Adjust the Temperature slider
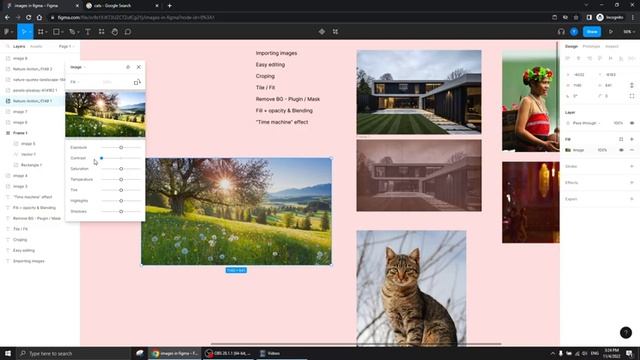 [x=121, y=179]
